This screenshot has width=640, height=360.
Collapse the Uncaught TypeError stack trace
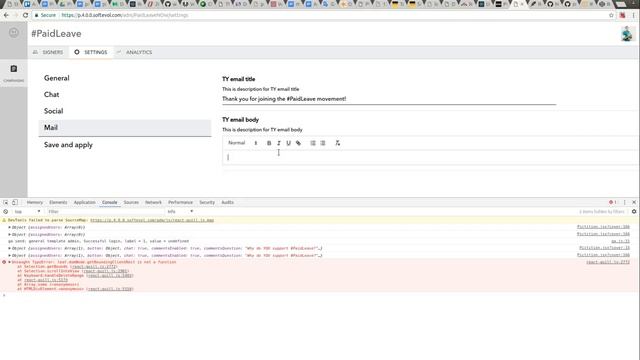(9, 262)
